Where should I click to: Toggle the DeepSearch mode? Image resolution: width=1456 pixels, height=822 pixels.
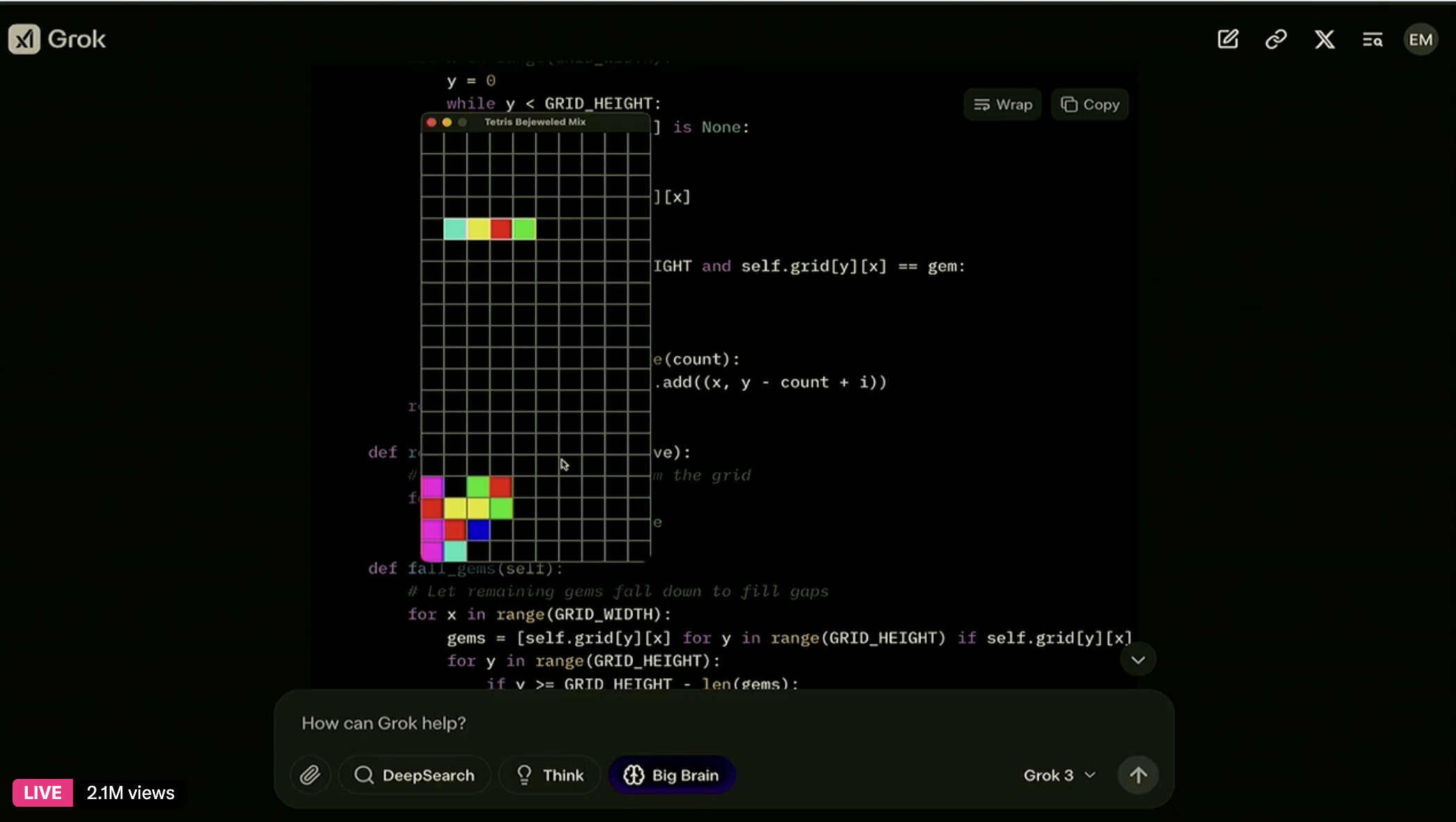[415, 775]
